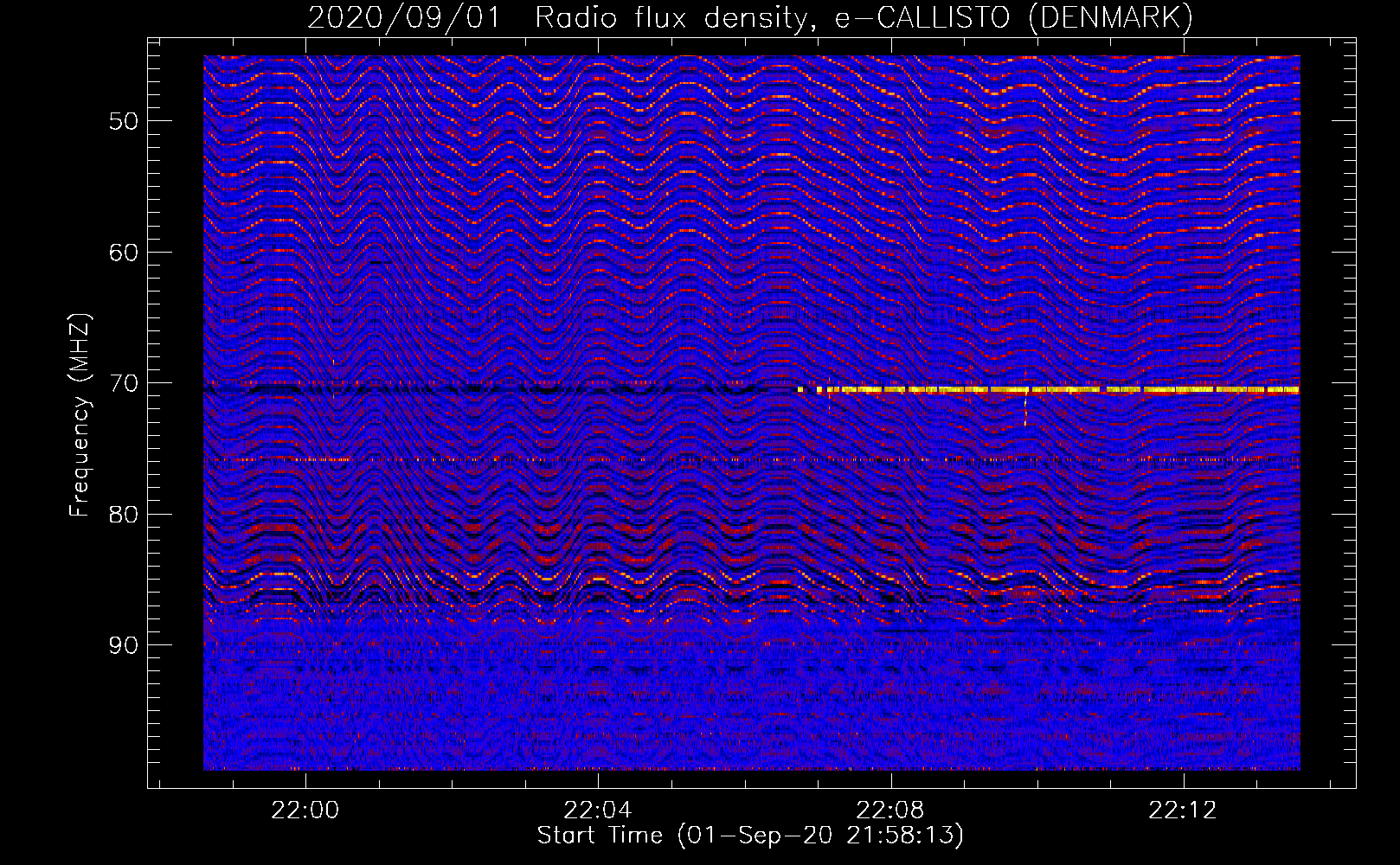This screenshot has width=1400, height=865.
Task: Click the 22:04 time tick label
Action: pos(598,811)
